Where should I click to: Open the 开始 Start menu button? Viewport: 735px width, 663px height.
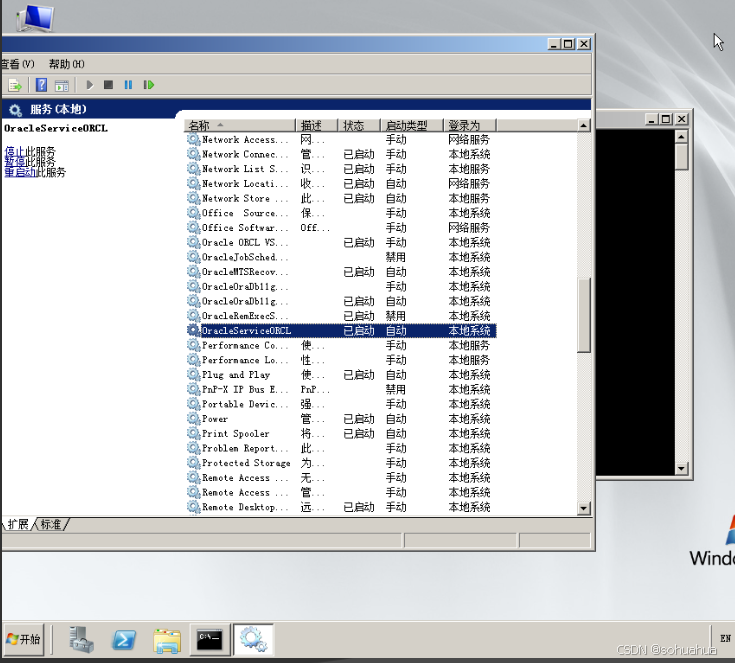pos(23,639)
